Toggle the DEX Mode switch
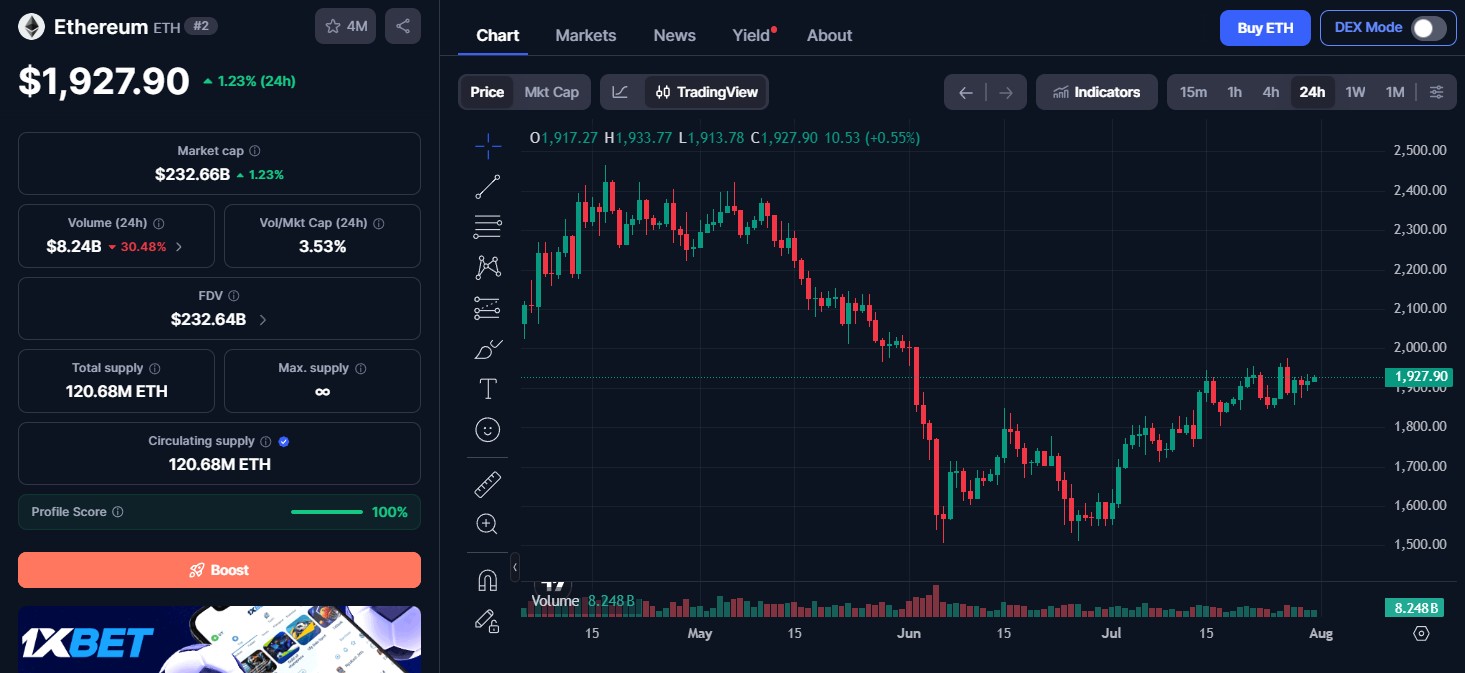Viewport: 1465px width, 673px height. [x=1428, y=28]
